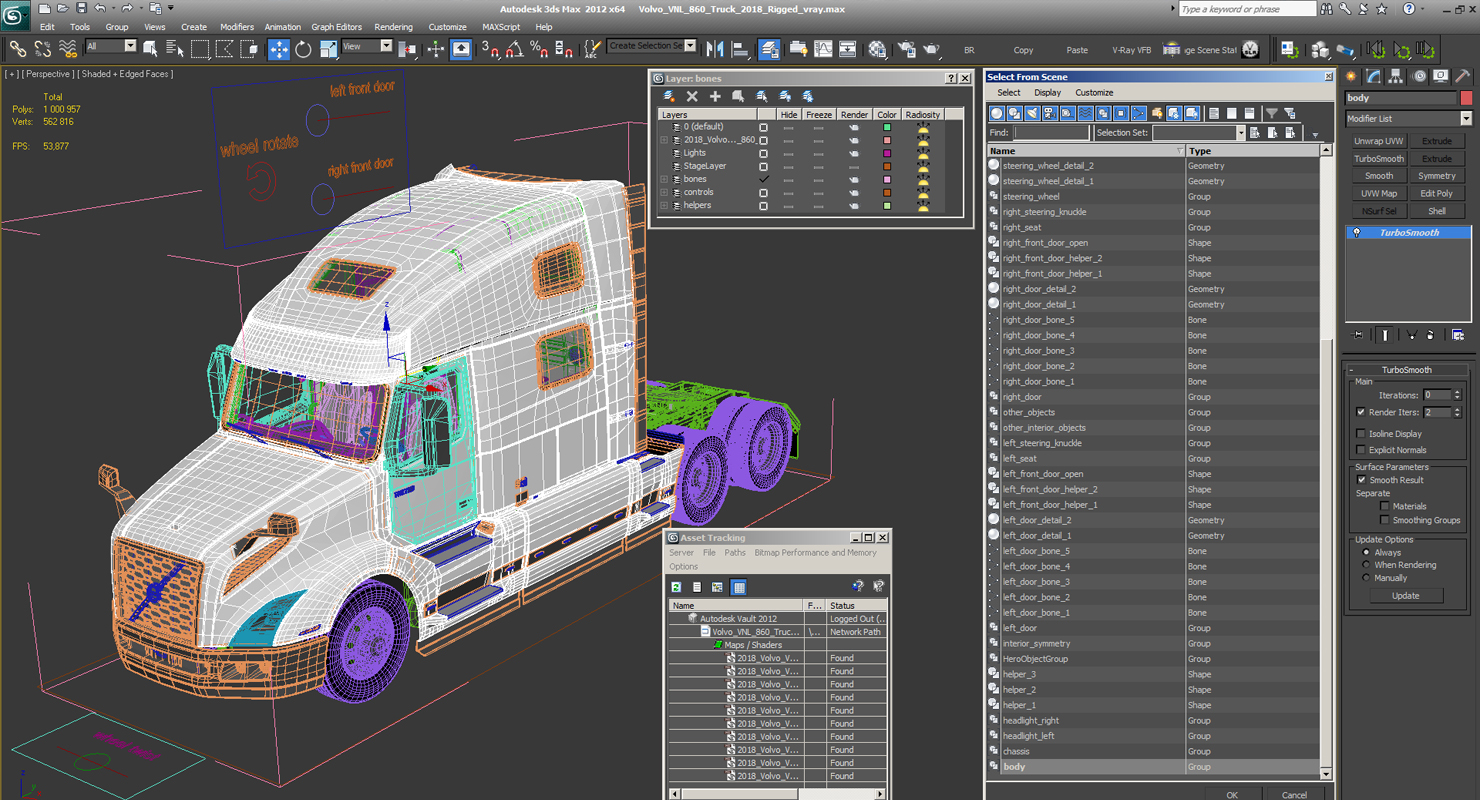Screen dimensions: 1480x800
Task: Click the Bind to Space Warp icon
Action: click(68, 48)
